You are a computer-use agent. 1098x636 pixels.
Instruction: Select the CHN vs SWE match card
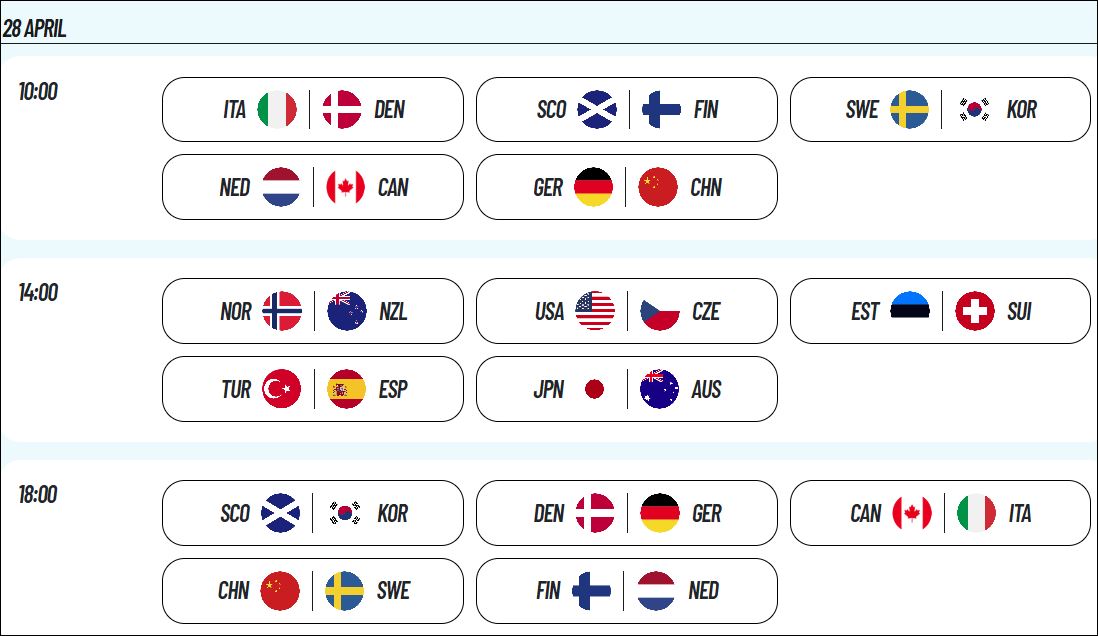tap(312, 590)
